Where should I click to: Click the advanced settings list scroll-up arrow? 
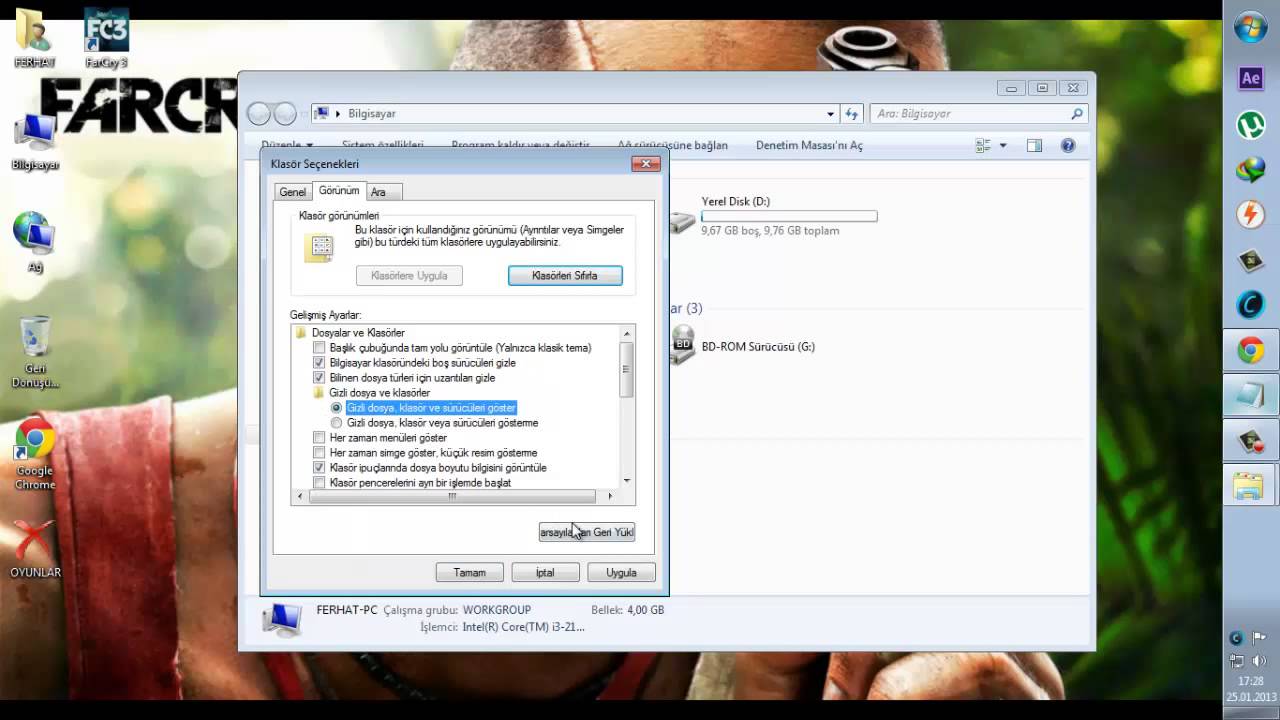pos(627,333)
